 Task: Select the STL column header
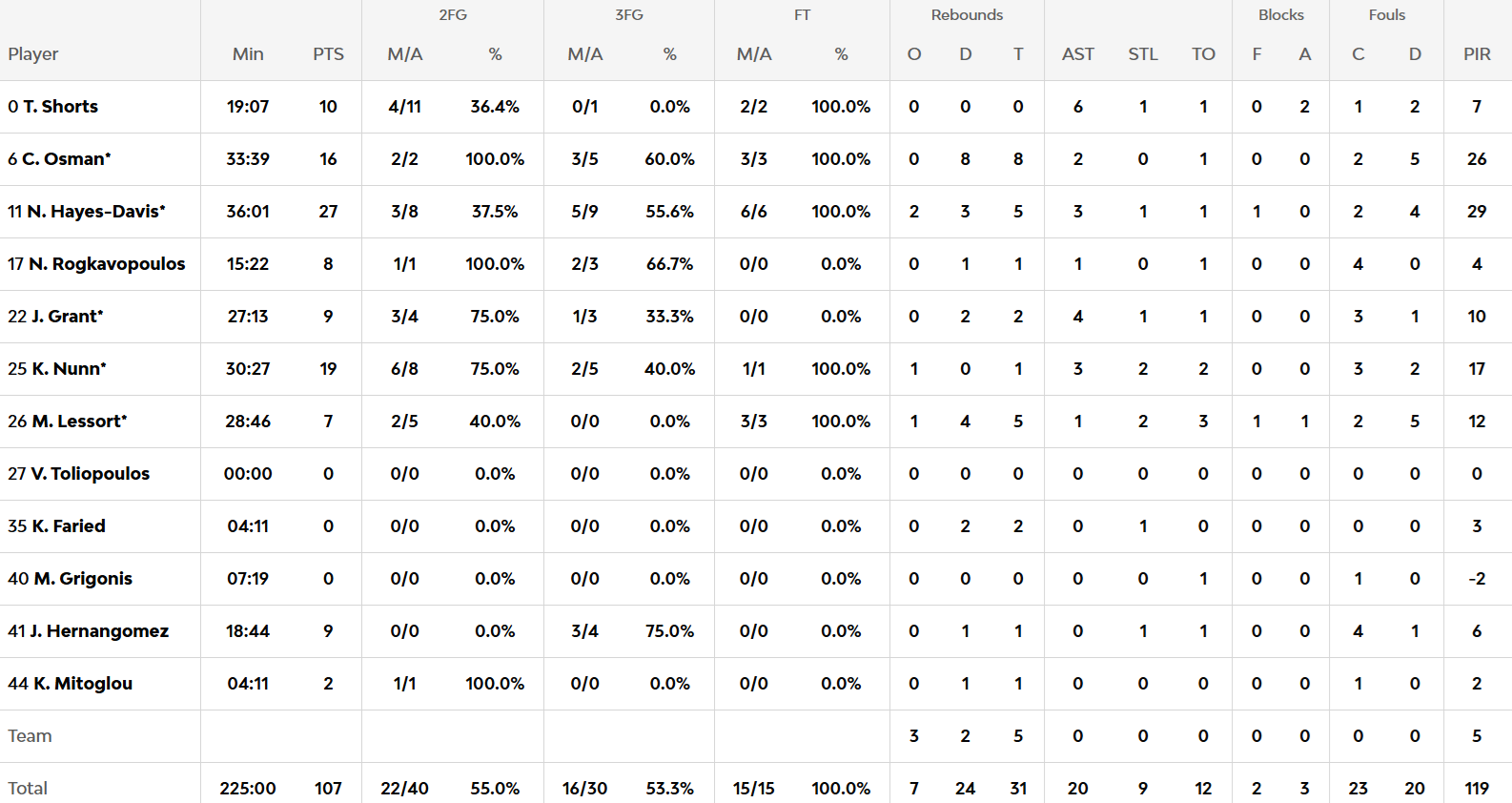(x=1142, y=54)
